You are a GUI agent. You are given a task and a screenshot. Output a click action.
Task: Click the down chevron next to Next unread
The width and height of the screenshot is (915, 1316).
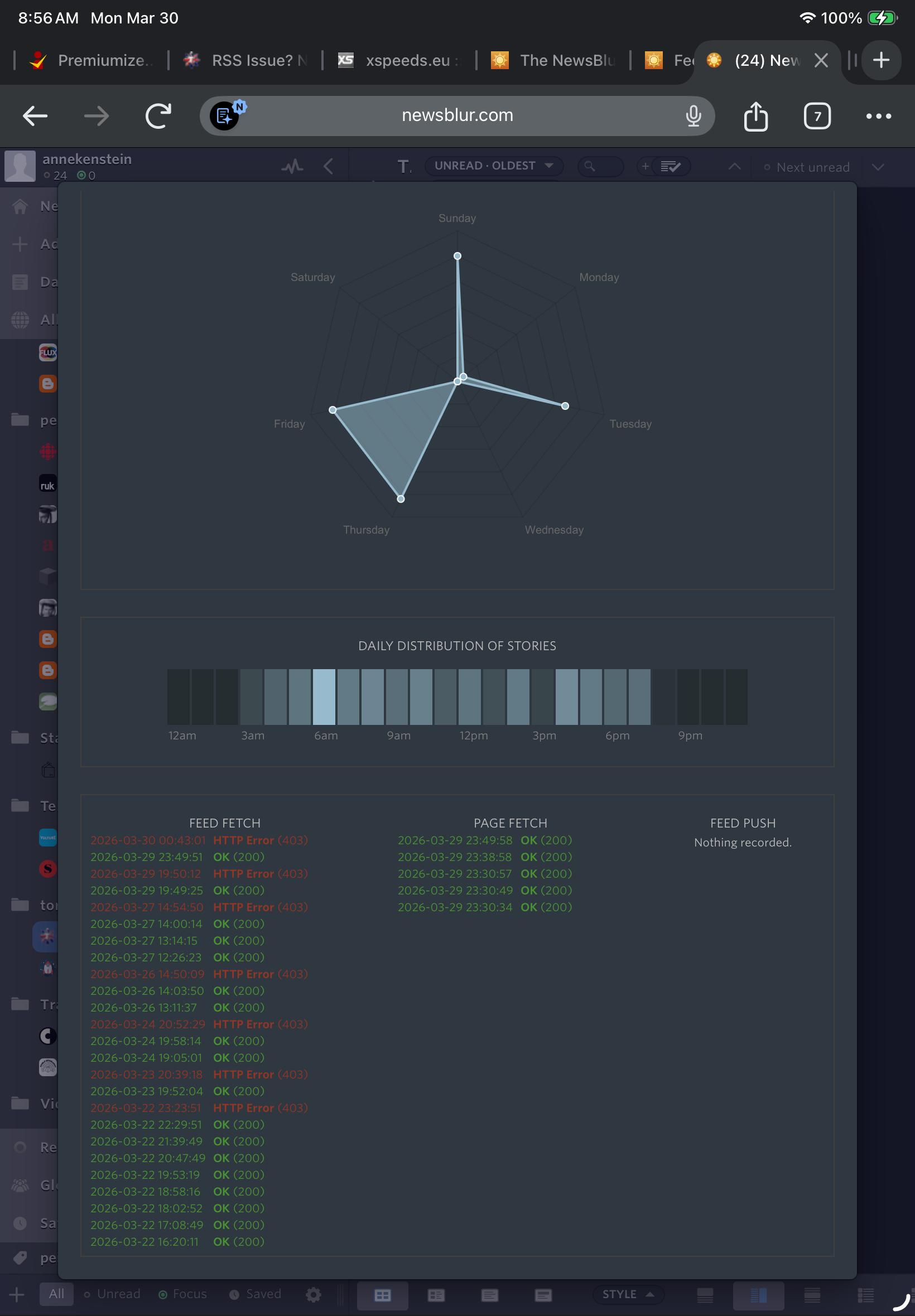(x=877, y=167)
